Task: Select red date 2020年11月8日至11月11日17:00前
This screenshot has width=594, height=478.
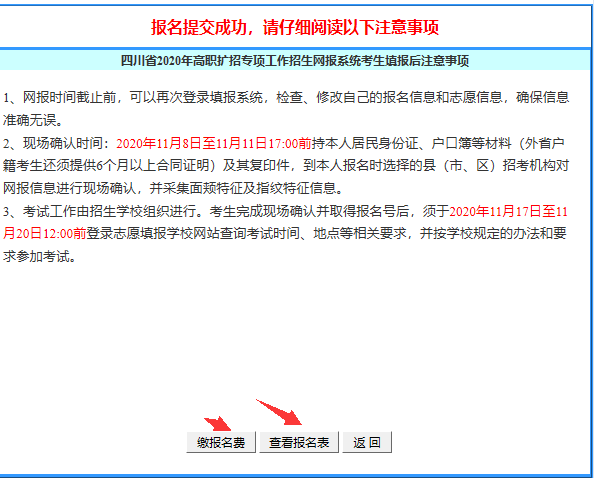Action: [x=214, y=143]
